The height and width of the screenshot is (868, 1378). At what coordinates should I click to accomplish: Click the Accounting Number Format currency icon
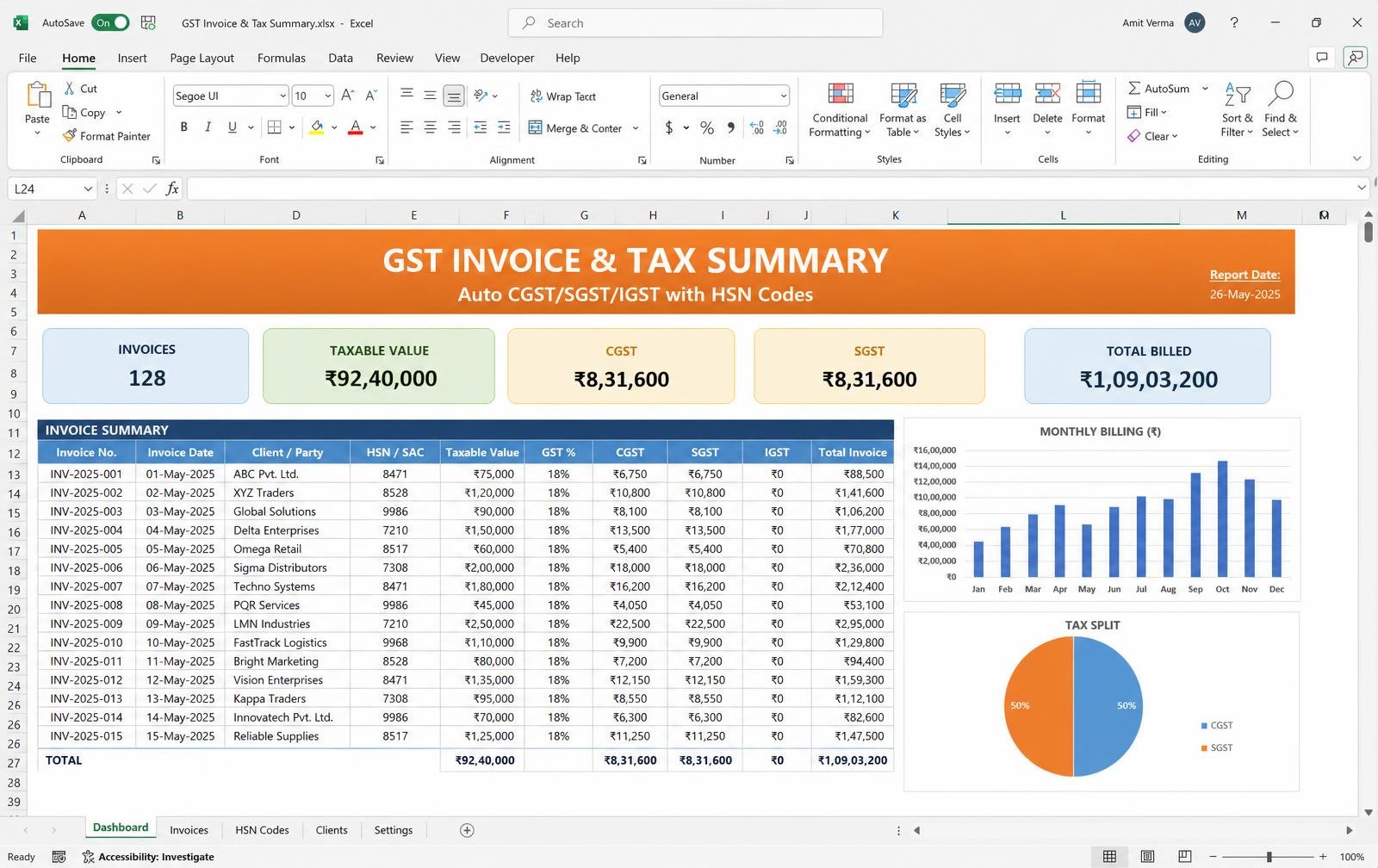click(669, 127)
